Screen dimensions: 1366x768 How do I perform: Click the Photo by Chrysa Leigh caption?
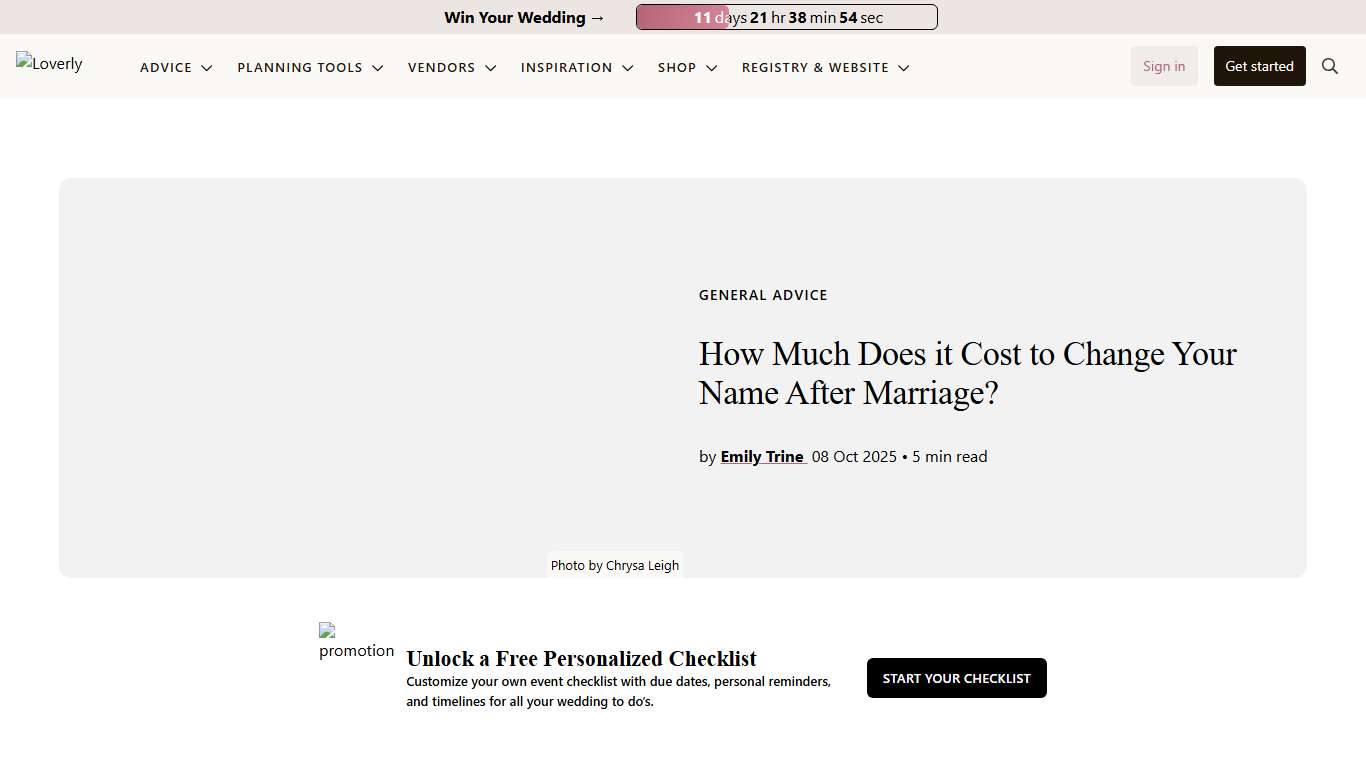(614, 565)
